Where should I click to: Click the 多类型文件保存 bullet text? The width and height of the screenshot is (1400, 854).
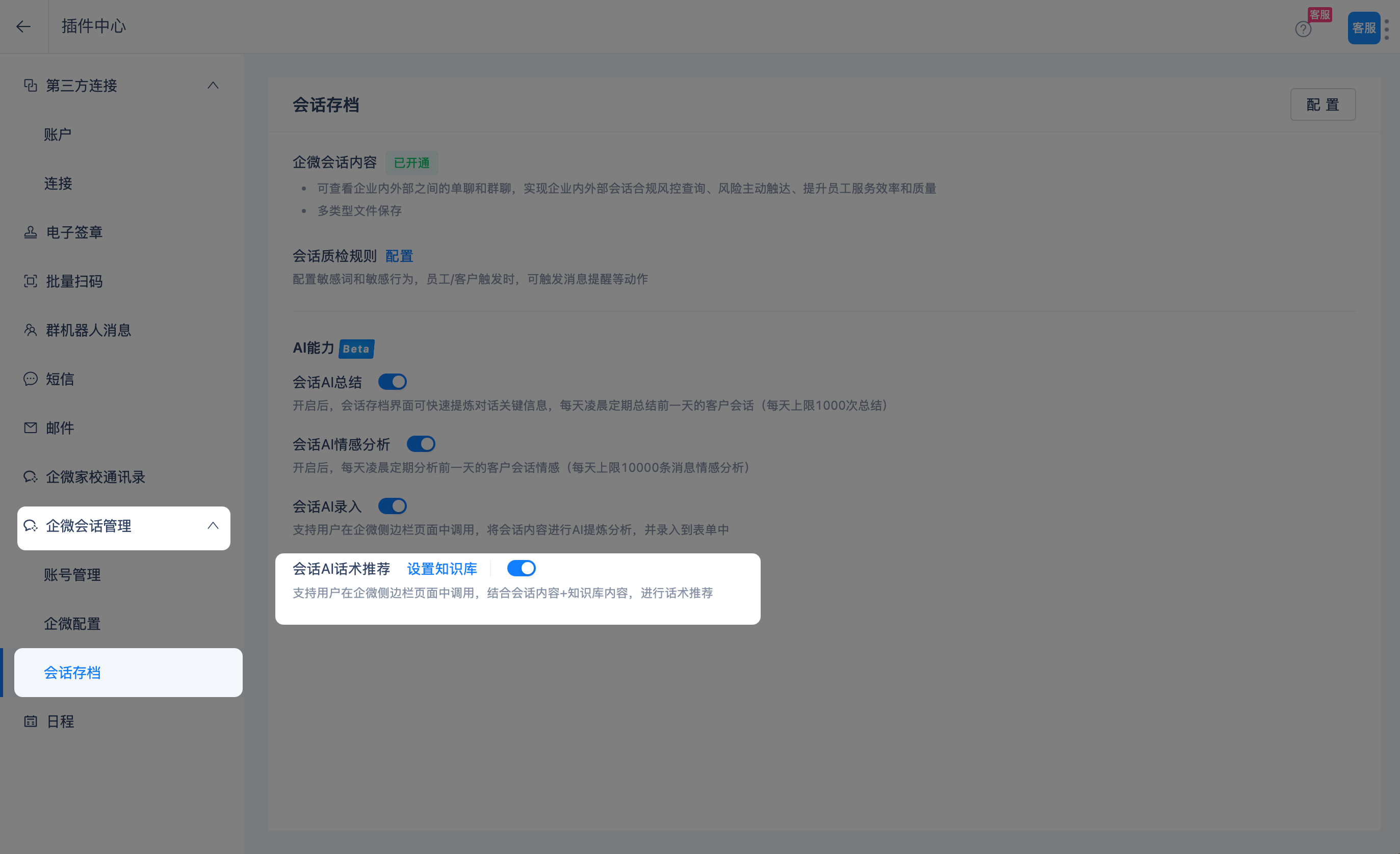tap(359, 210)
